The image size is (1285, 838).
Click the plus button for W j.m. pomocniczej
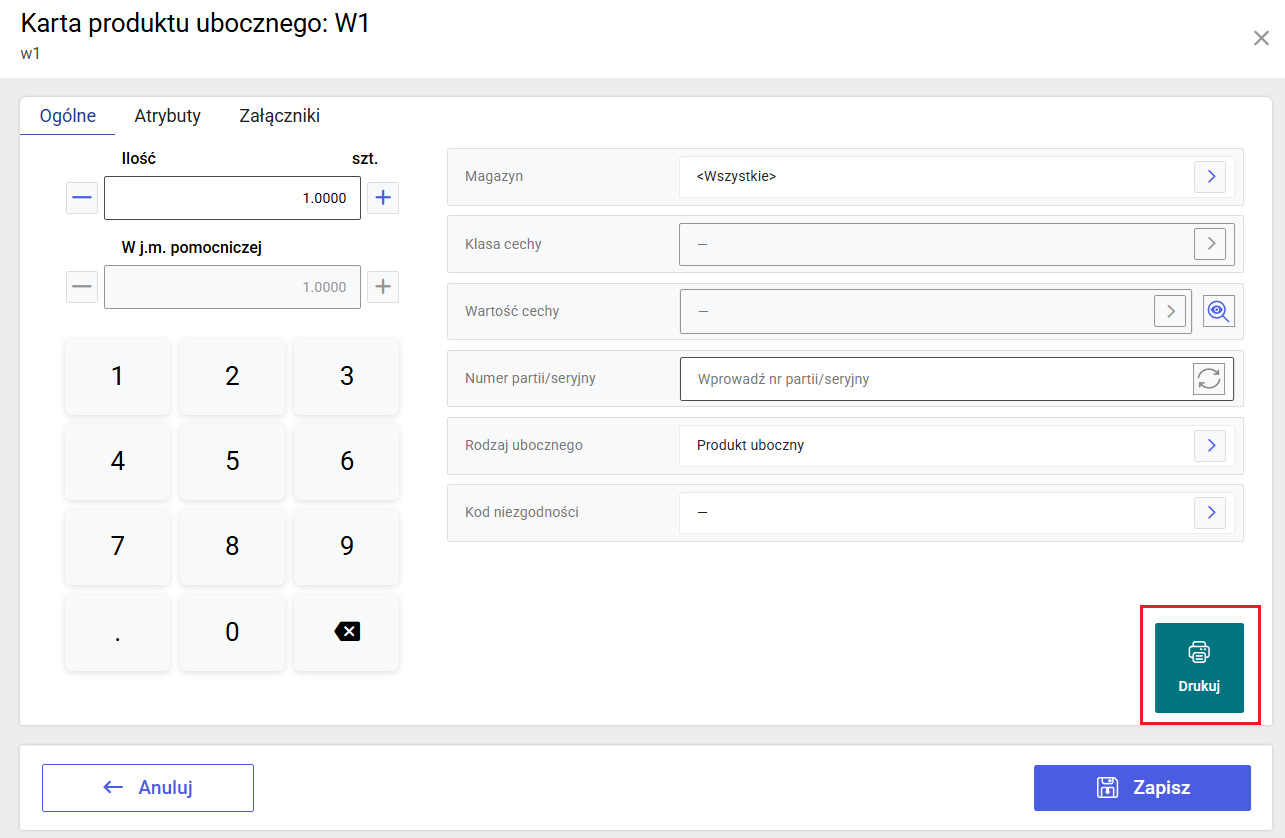(382, 287)
